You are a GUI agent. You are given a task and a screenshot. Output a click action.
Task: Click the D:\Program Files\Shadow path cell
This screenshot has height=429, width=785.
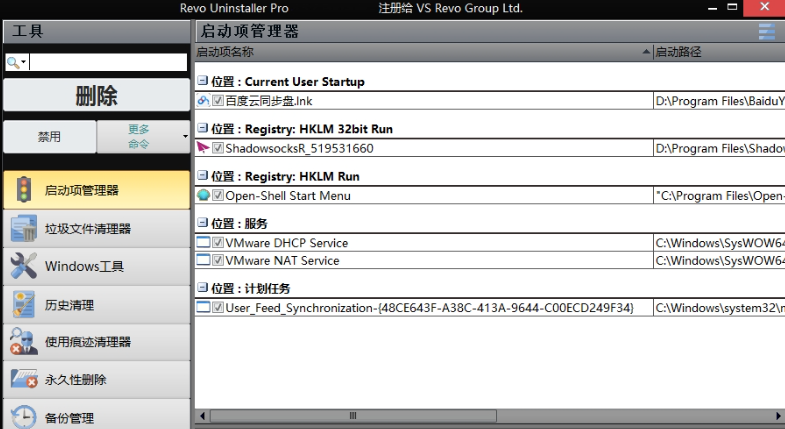719,148
